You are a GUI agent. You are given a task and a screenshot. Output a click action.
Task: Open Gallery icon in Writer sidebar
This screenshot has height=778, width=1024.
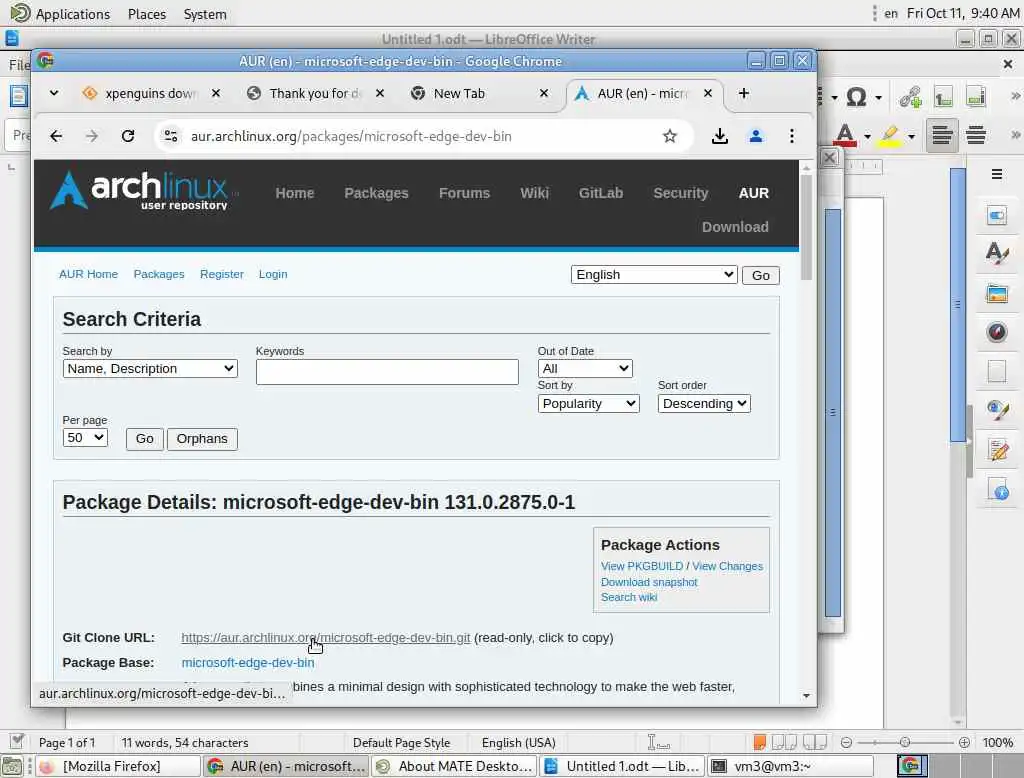pyautogui.click(x=997, y=293)
